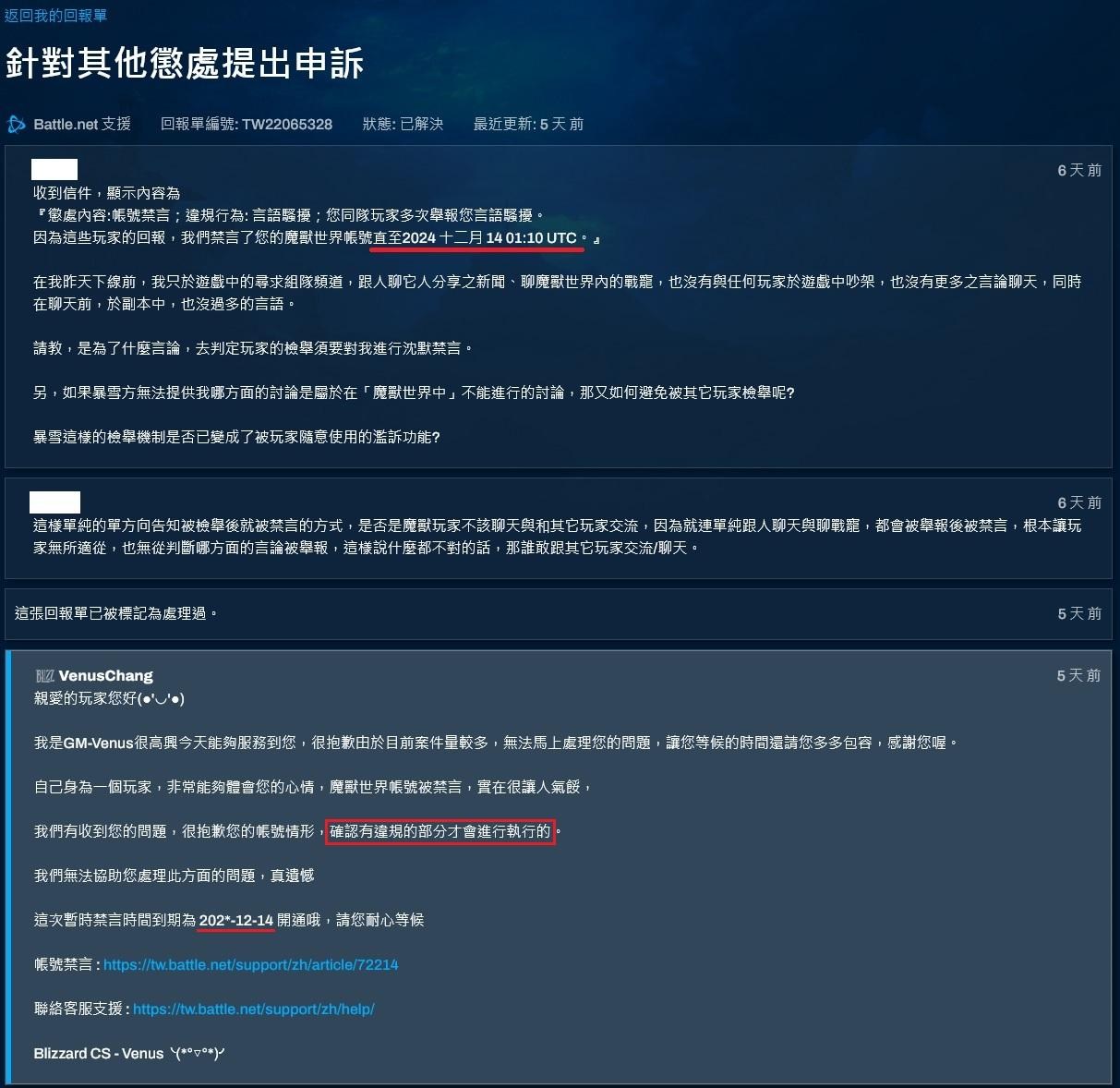Click the page heading 針對其他懲處提出申訴
1120x1088 pixels.
(185, 63)
